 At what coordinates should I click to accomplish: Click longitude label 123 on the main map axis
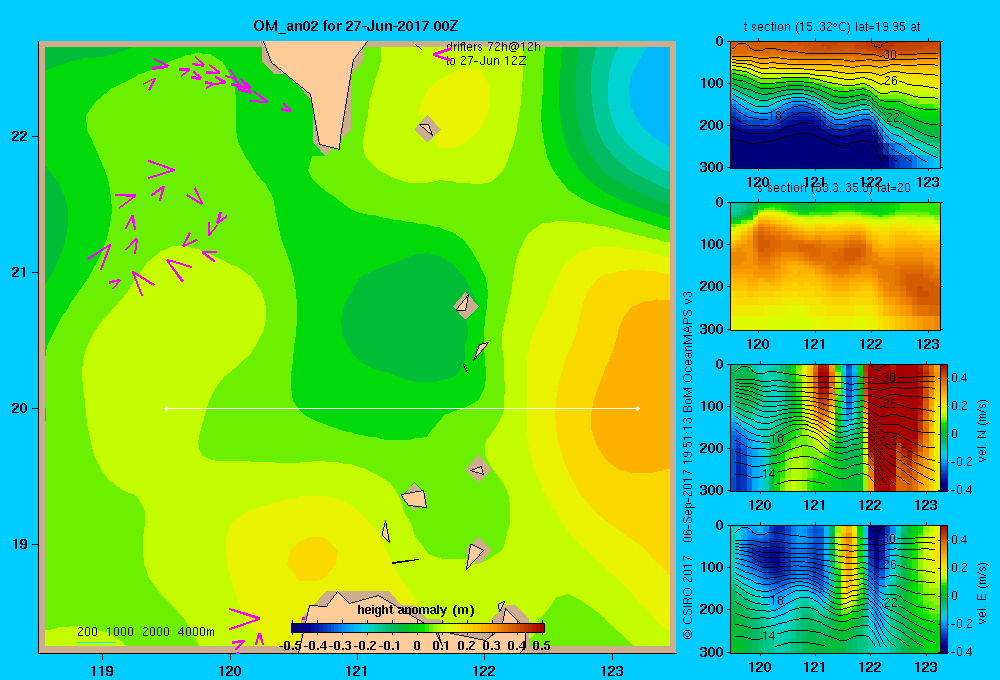pyautogui.click(x=612, y=670)
